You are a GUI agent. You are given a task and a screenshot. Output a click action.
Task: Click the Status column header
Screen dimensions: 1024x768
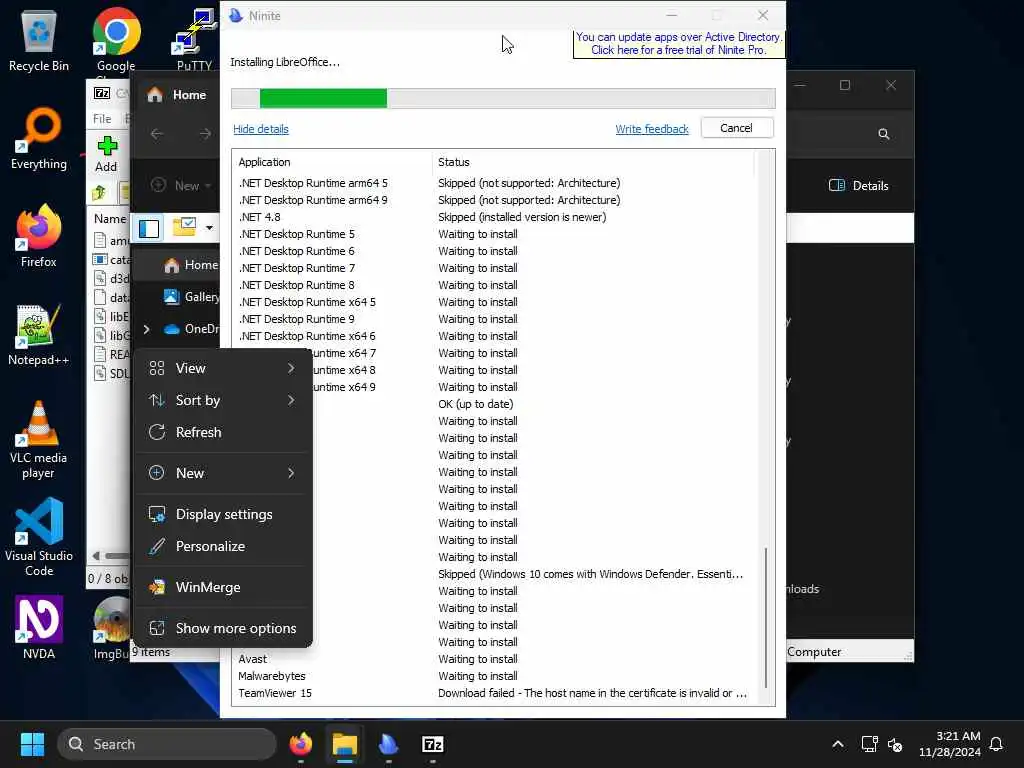[593, 162]
